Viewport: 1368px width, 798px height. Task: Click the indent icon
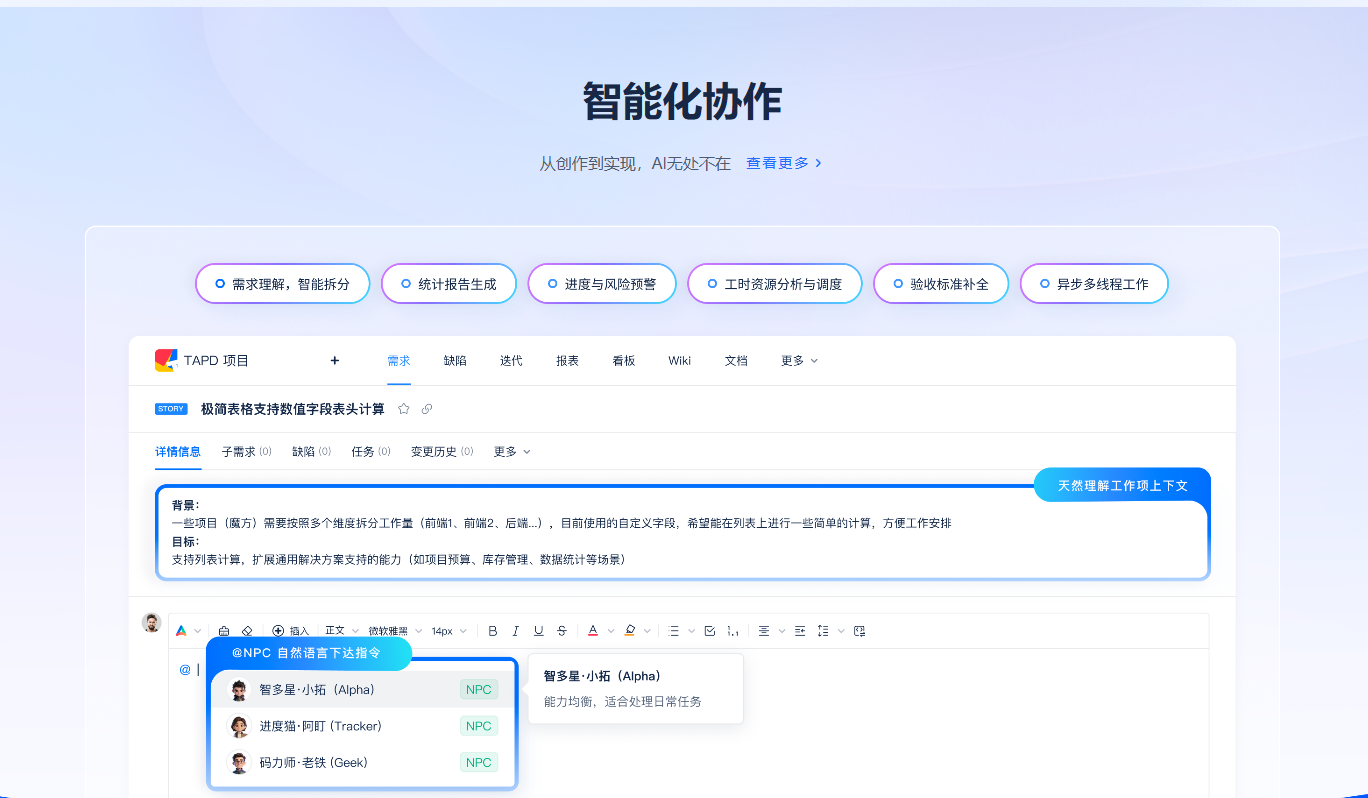point(800,631)
